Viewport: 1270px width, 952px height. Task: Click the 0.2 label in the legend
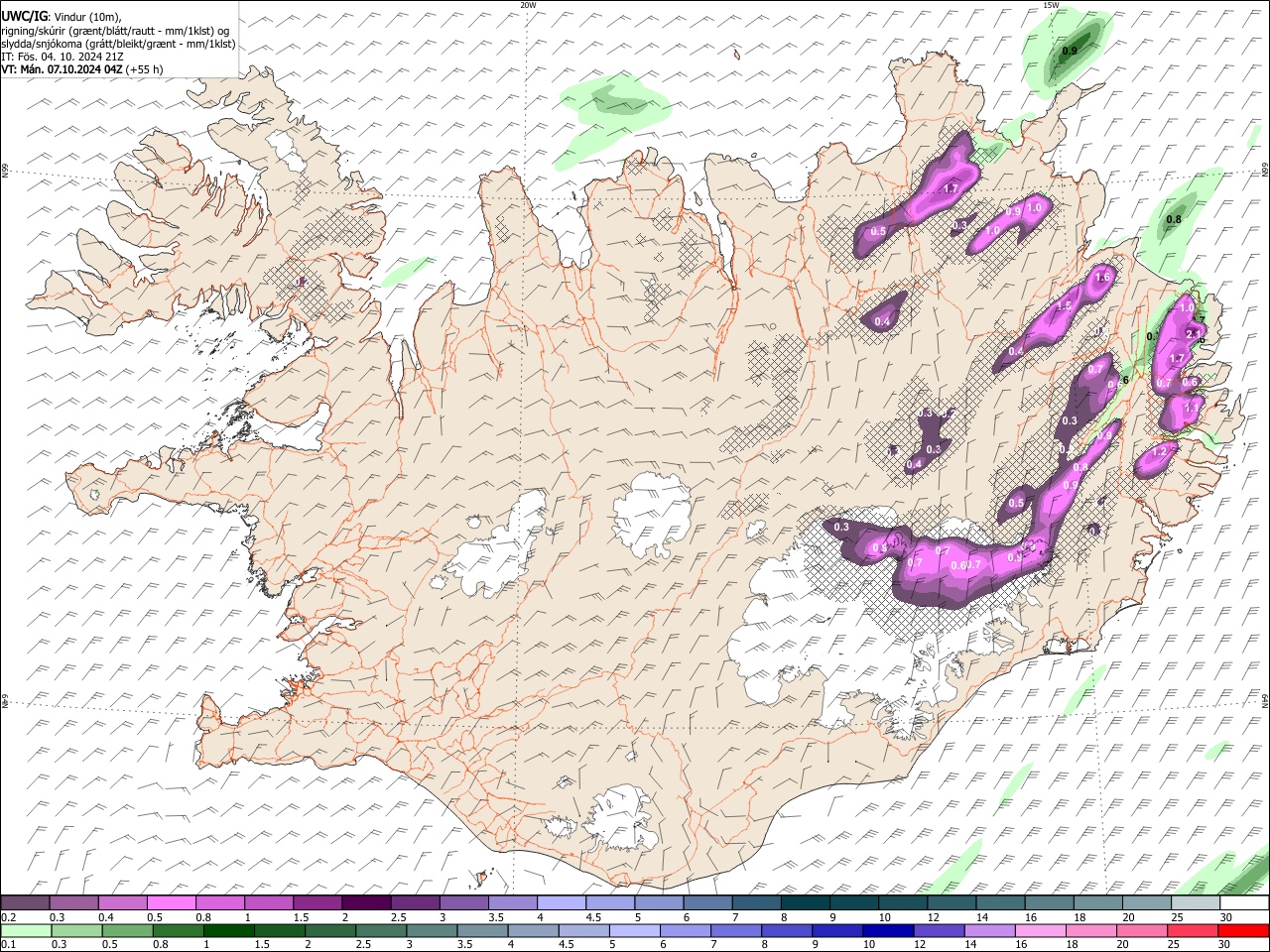coord(9,917)
